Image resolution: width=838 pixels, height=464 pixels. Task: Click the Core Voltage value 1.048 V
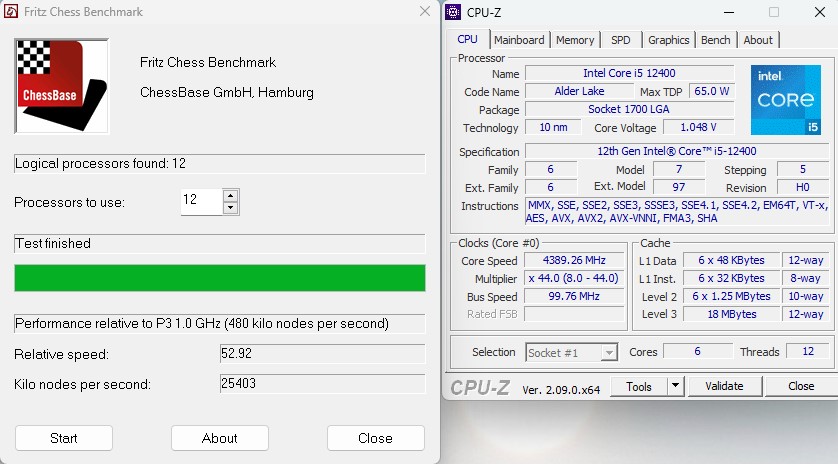tap(699, 127)
